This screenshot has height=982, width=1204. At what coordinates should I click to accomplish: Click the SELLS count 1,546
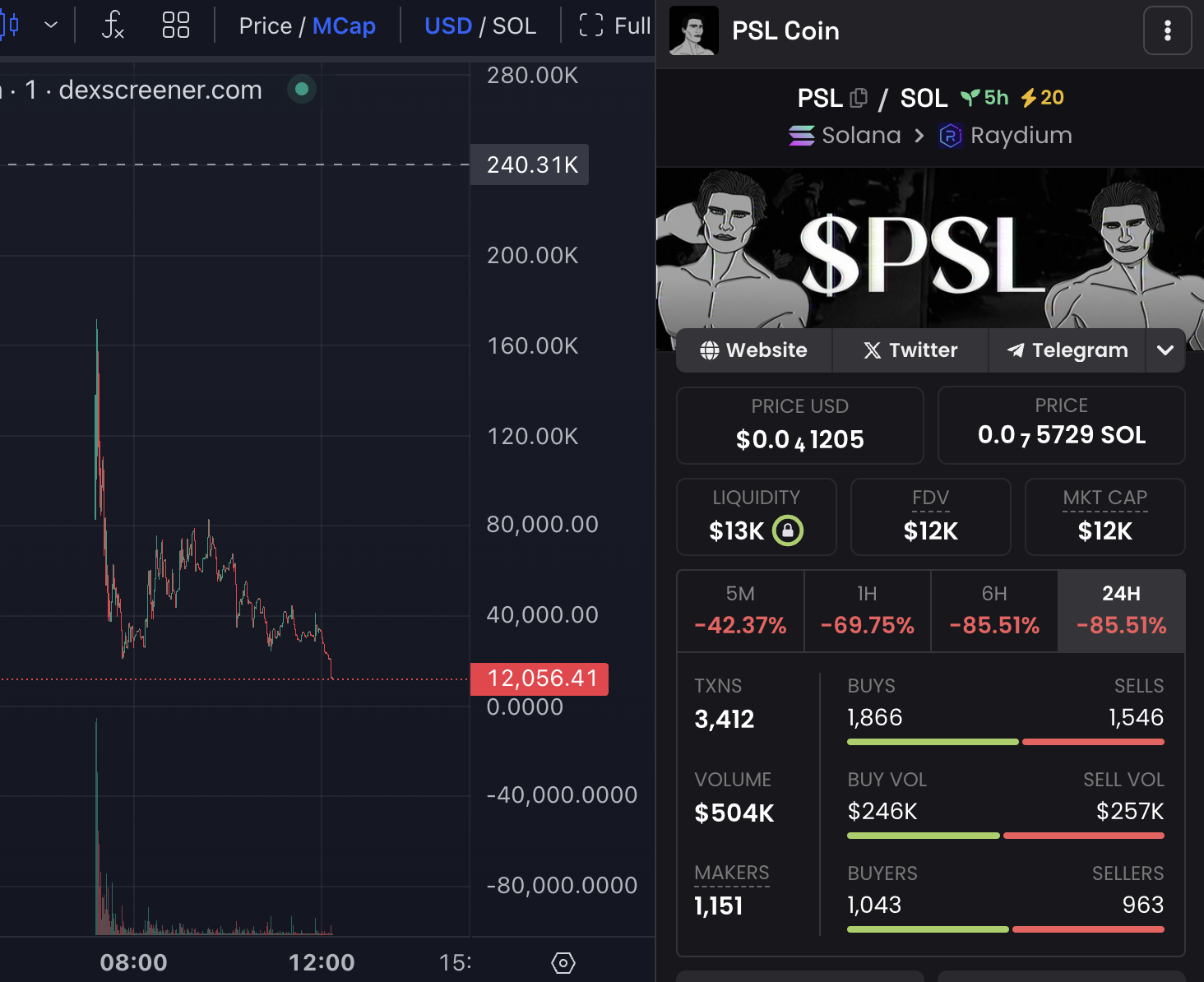pyautogui.click(x=1136, y=718)
